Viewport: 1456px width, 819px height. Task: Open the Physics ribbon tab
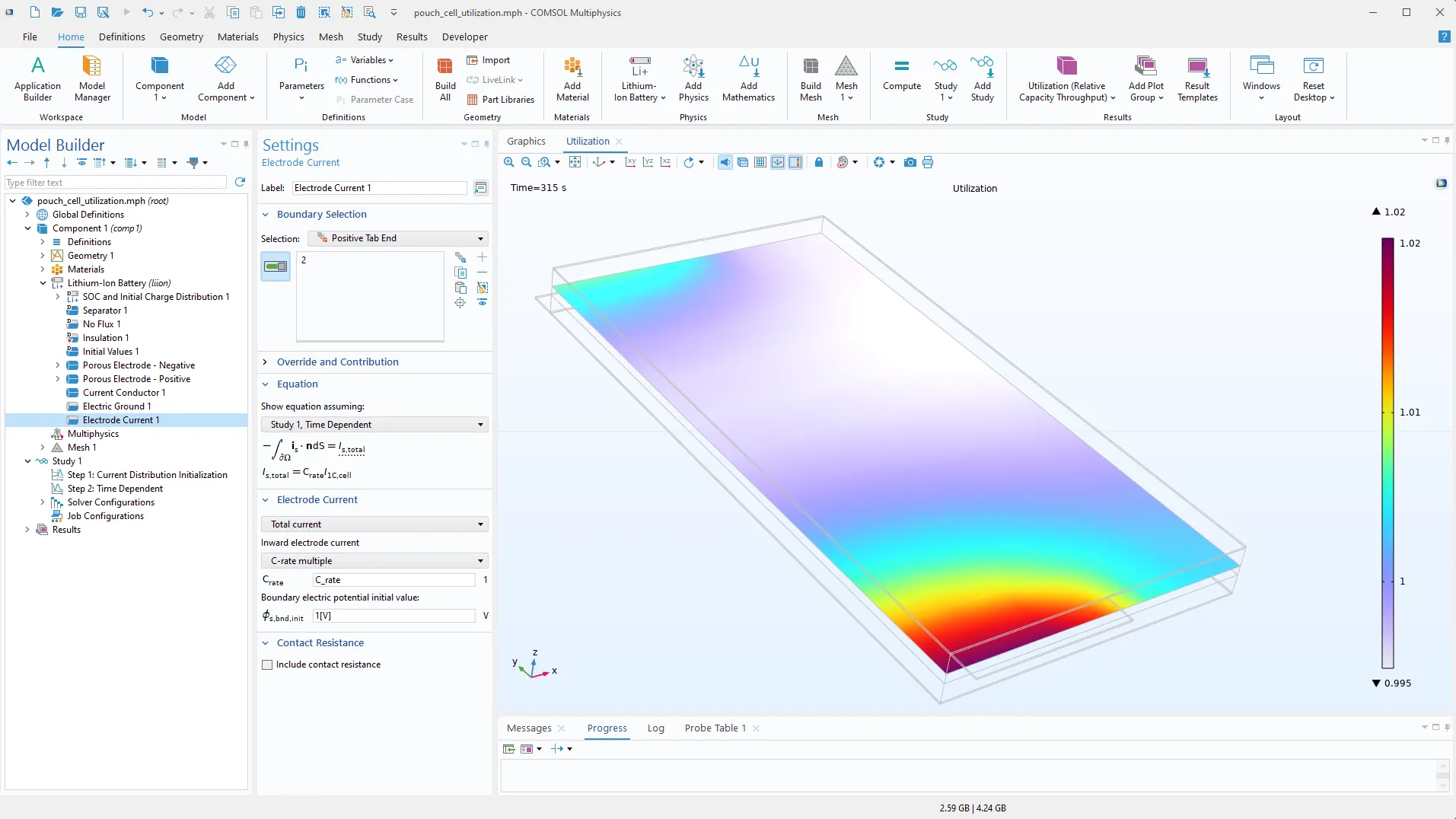tap(288, 37)
